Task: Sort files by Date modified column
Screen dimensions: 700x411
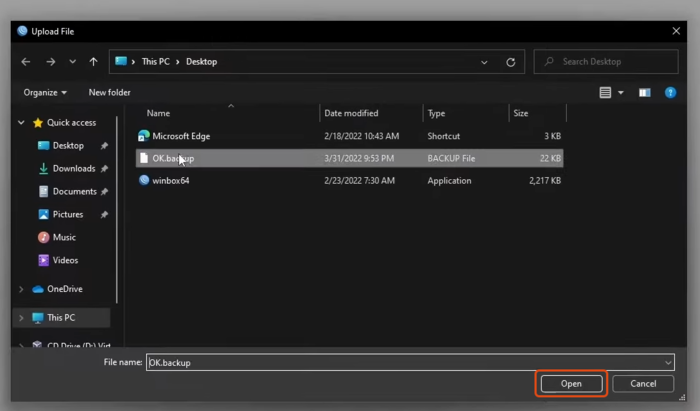Action: pos(351,113)
